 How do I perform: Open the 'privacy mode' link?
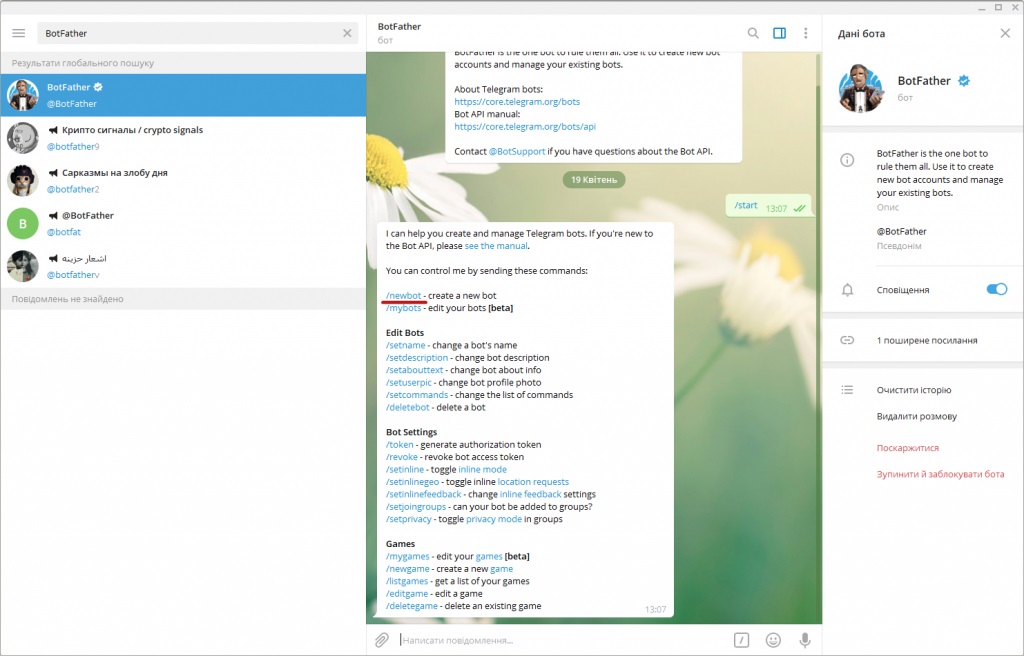pyautogui.click(x=494, y=519)
